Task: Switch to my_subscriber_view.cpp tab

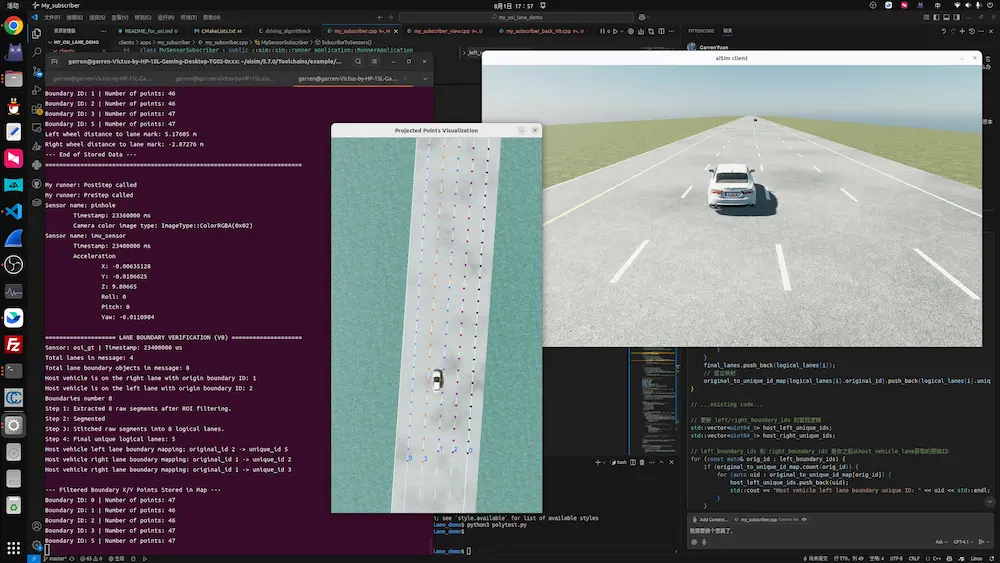Action: pos(445,31)
